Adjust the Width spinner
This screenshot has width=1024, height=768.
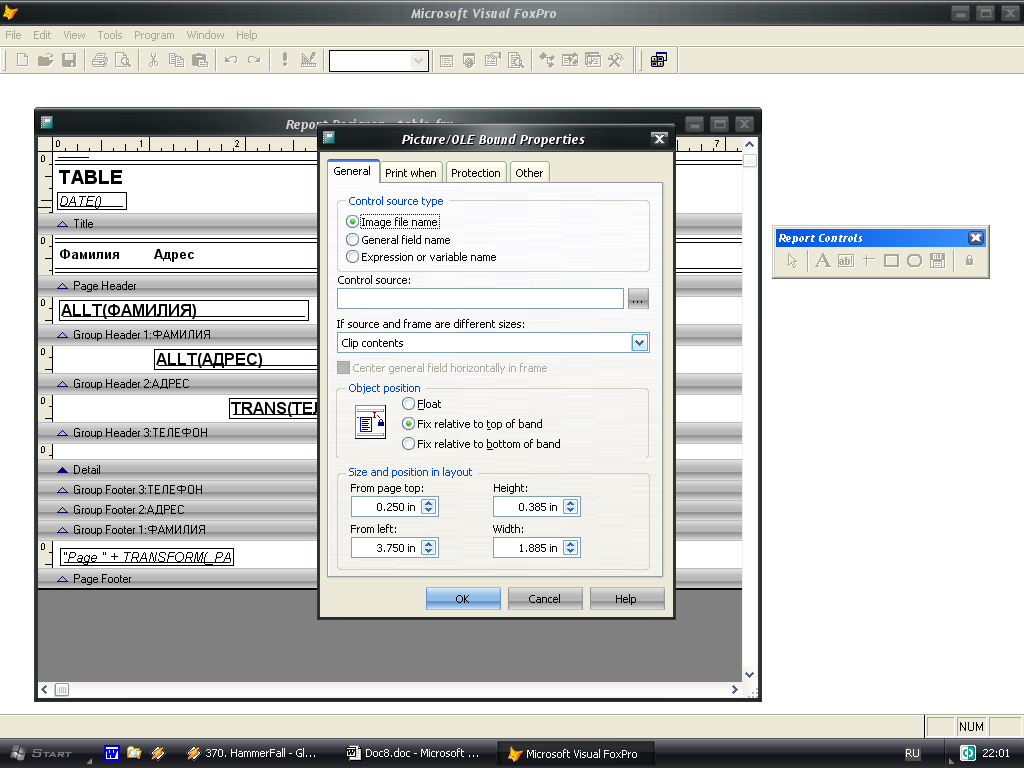click(571, 548)
